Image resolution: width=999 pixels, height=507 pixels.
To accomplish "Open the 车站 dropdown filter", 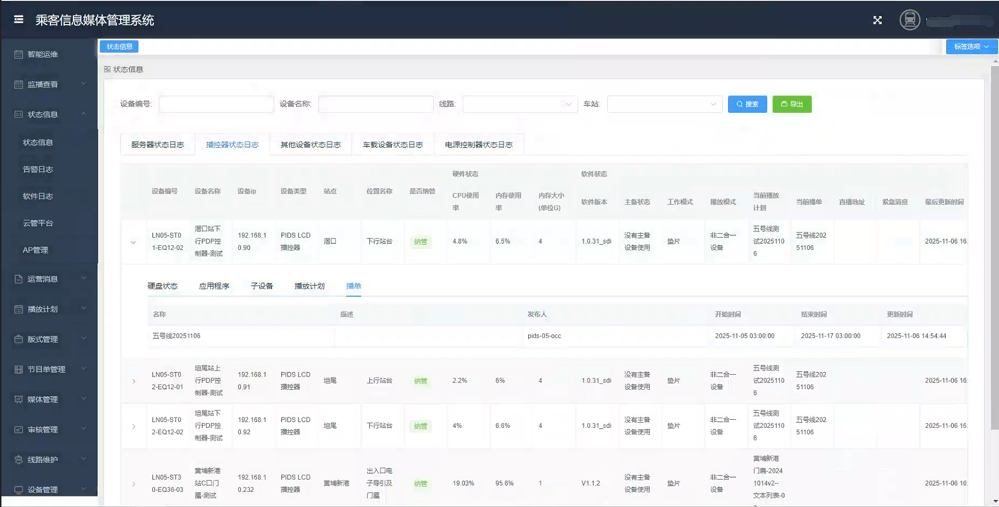I will pos(664,104).
